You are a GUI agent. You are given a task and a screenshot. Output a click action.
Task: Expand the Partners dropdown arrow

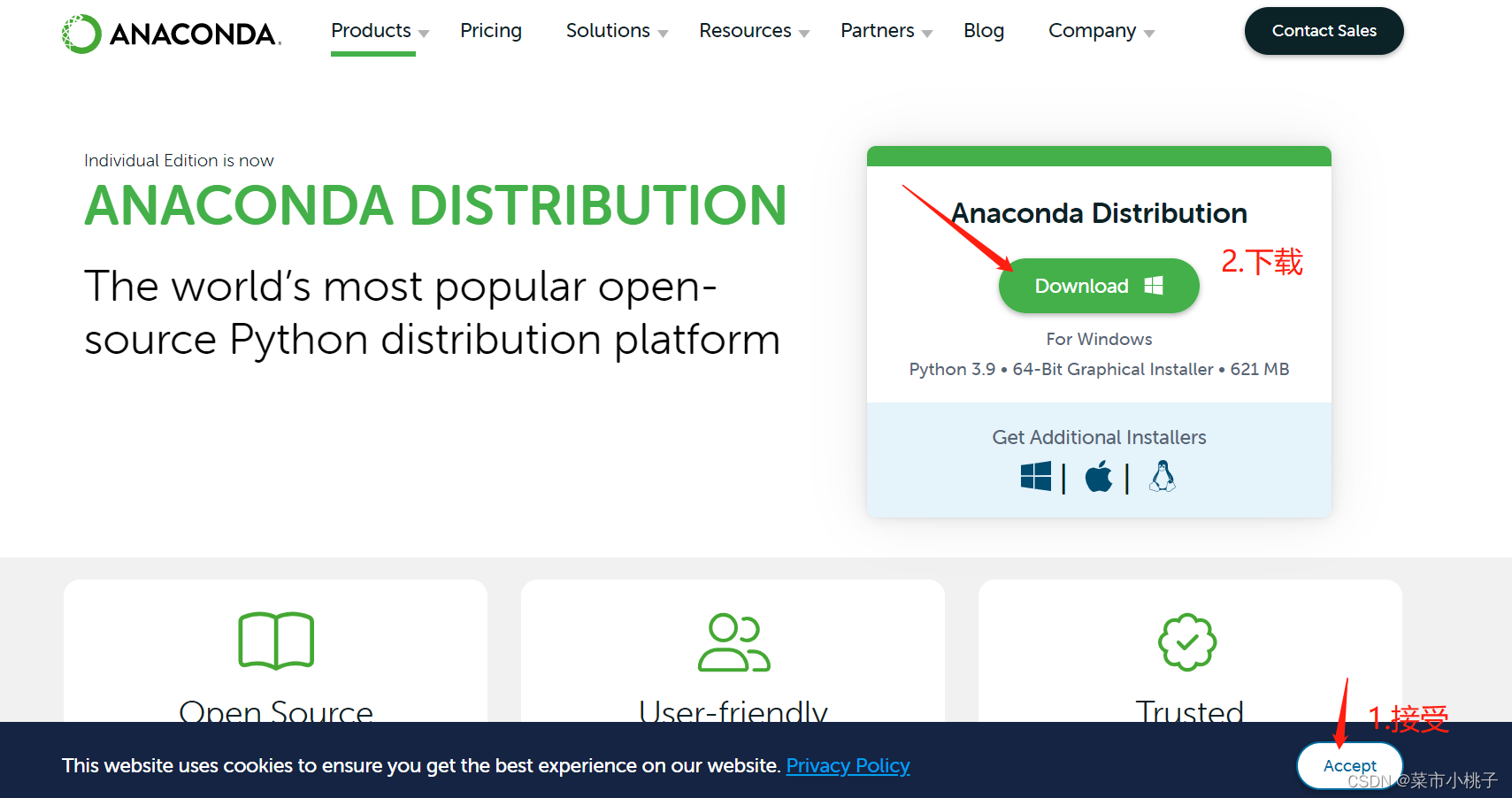tap(927, 34)
